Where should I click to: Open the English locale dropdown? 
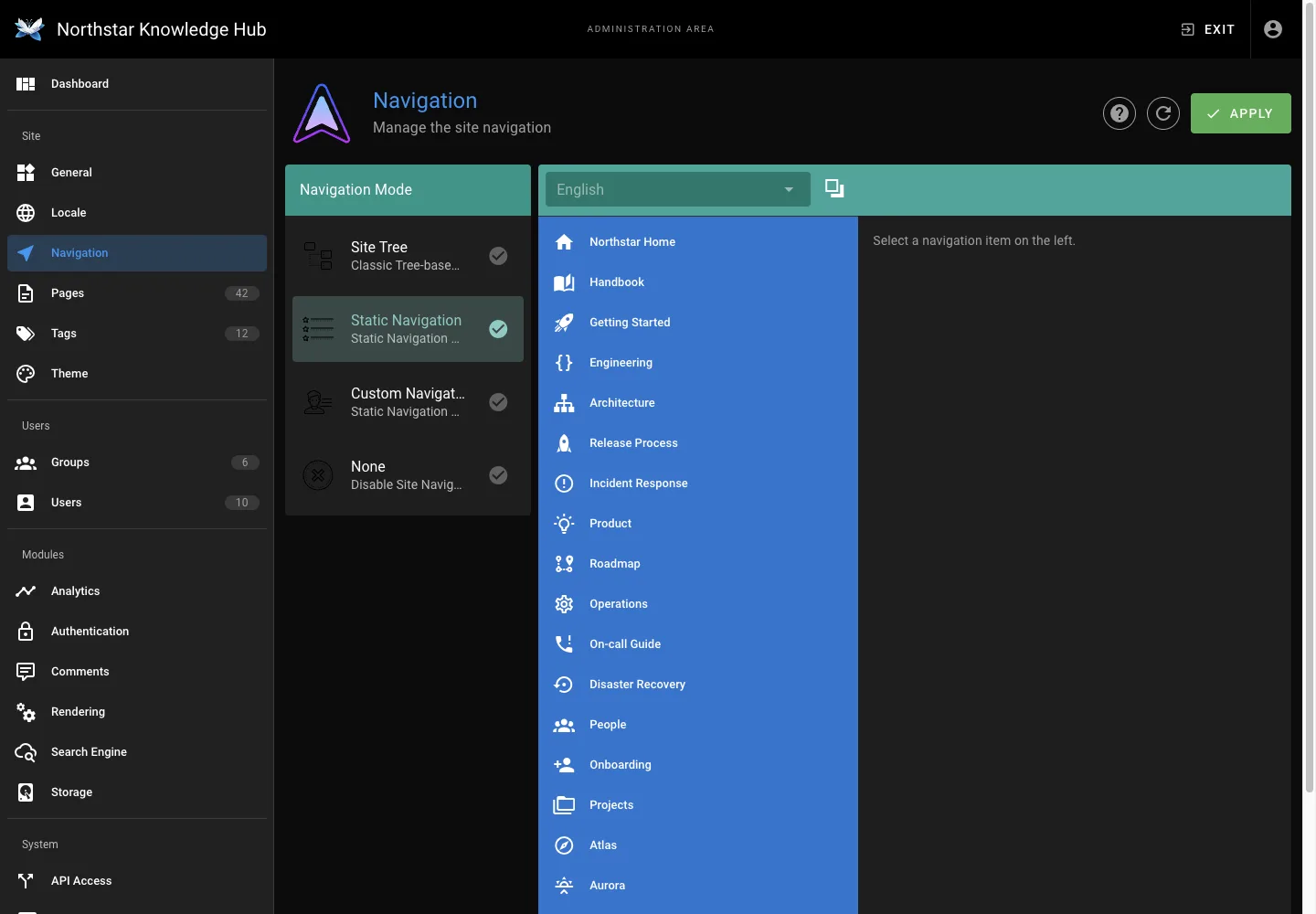coord(678,189)
